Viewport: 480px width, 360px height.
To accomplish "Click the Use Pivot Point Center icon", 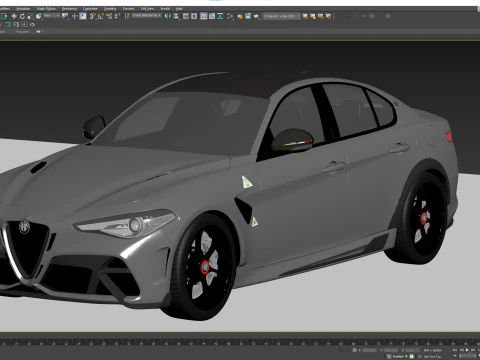I will [x=65, y=16].
